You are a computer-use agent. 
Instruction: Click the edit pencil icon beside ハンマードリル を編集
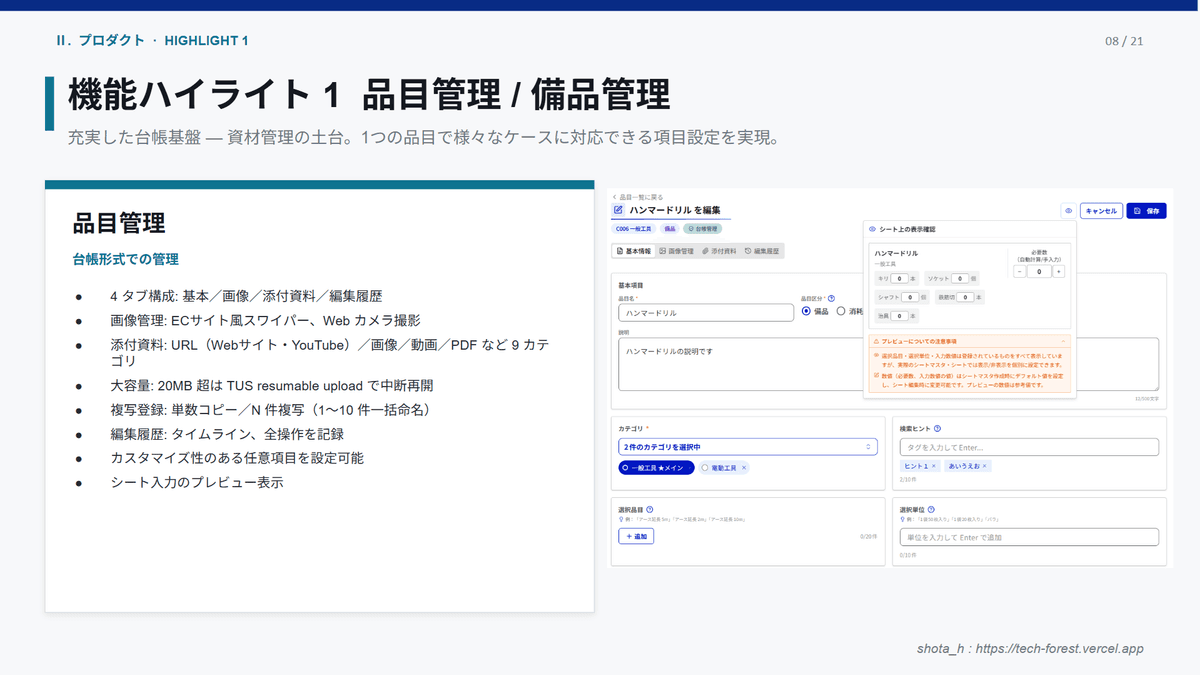click(x=619, y=210)
